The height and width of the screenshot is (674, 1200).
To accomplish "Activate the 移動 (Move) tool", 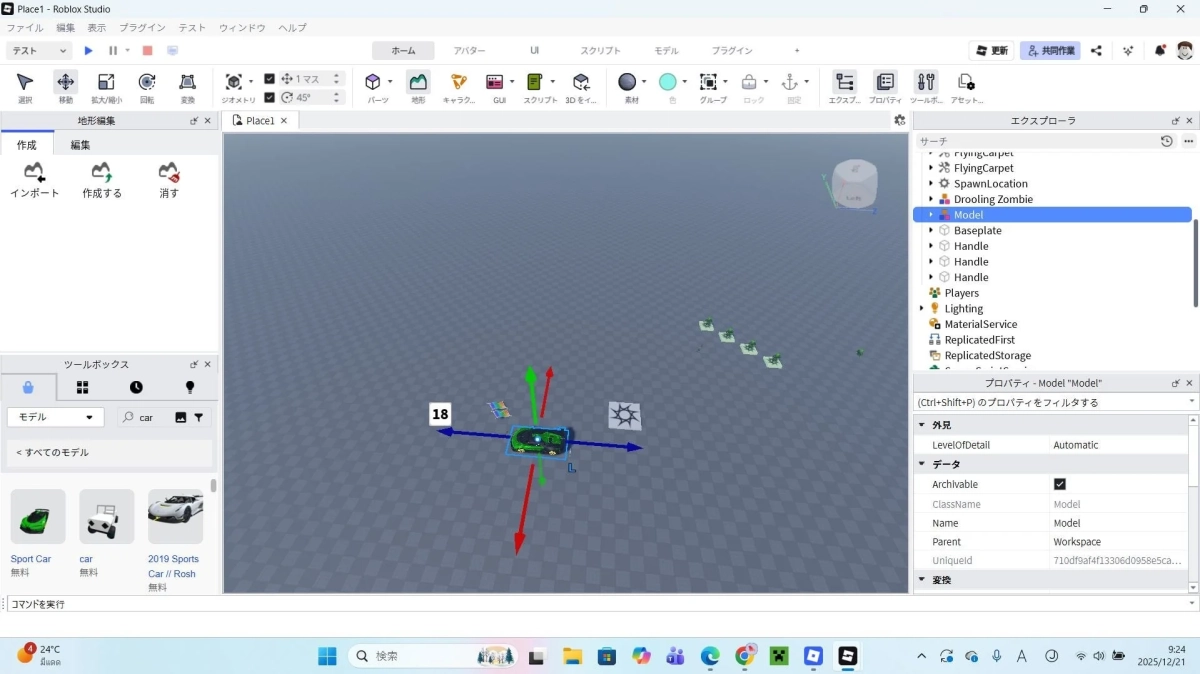I will click(66, 83).
